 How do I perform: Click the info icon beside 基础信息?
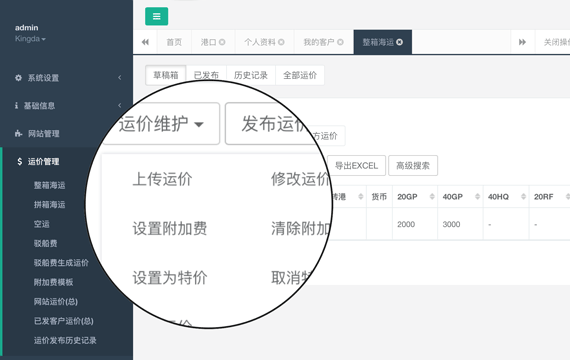(x=16, y=105)
